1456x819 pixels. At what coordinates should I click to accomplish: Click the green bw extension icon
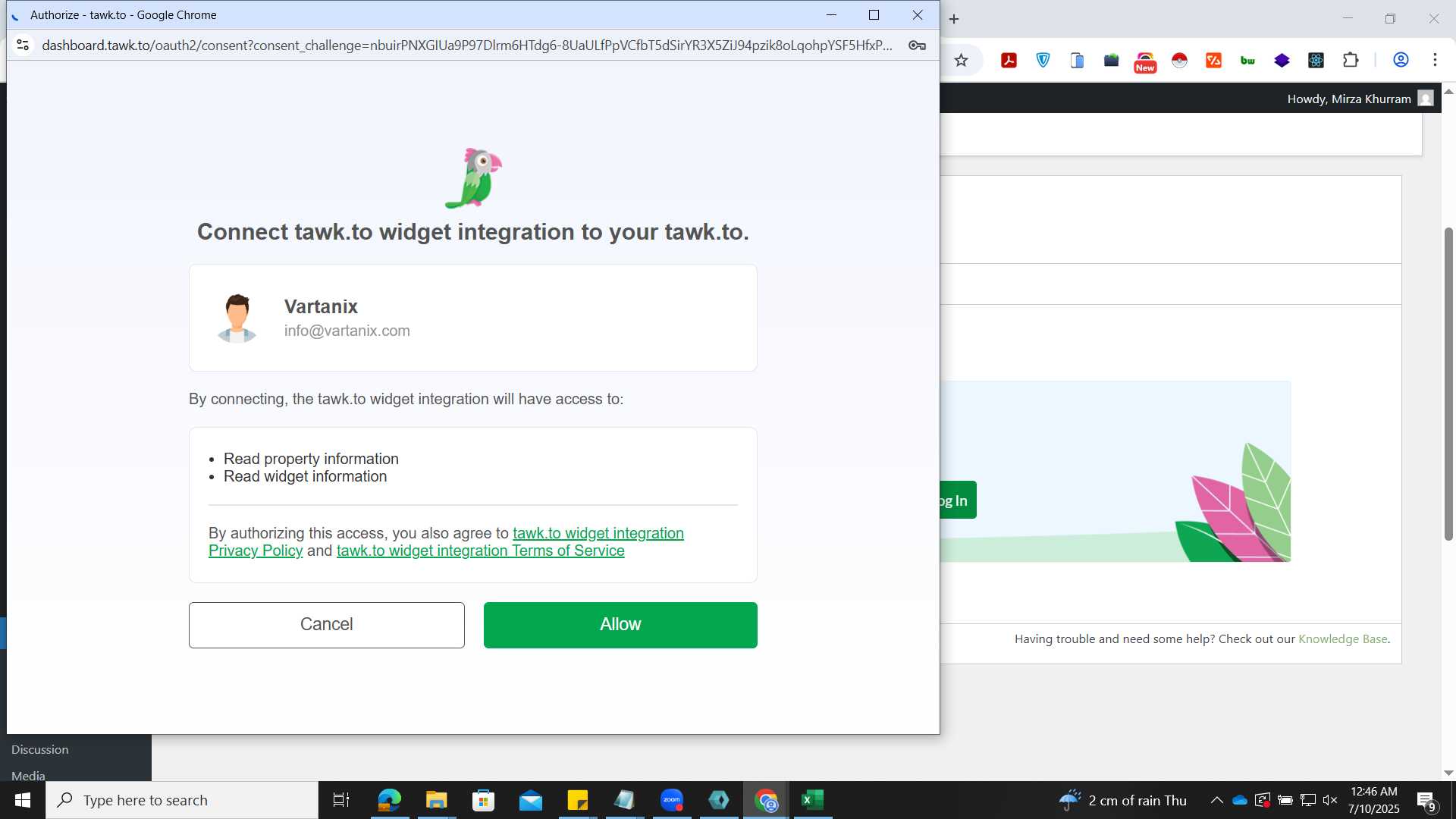click(x=1247, y=60)
